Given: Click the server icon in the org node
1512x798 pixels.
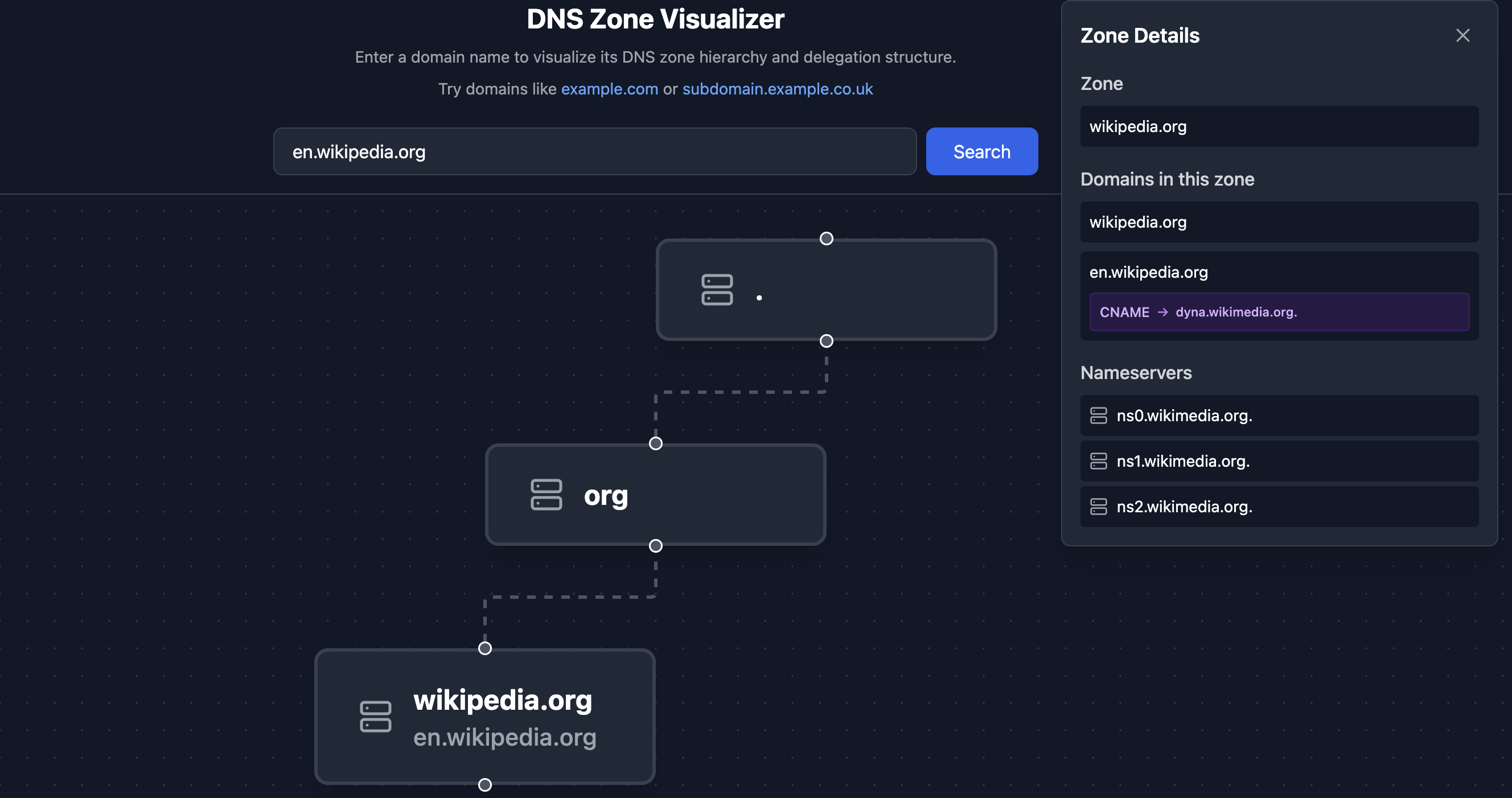Looking at the screenshot, I should (547, 495).
